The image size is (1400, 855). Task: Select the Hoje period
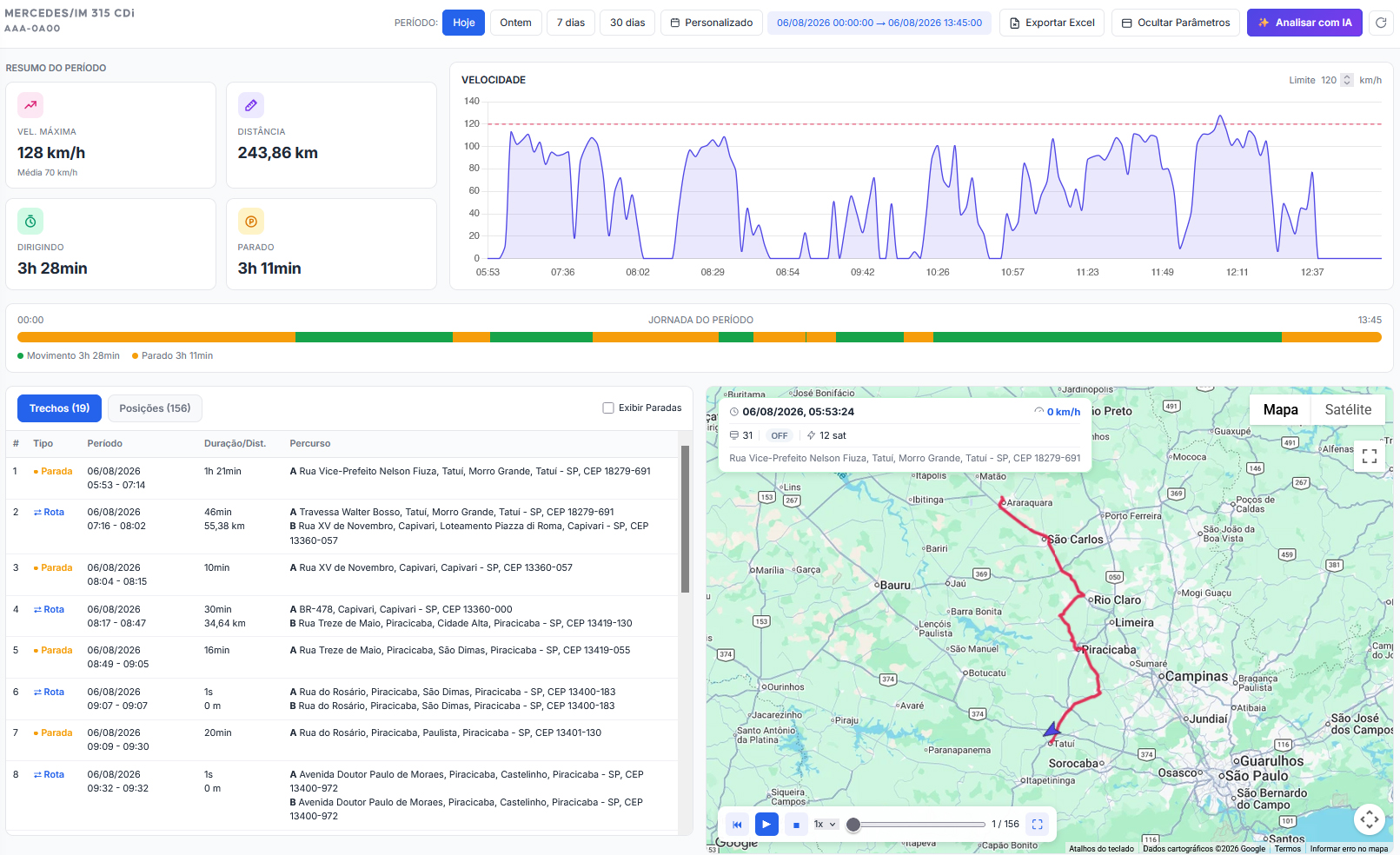point(463,23)
